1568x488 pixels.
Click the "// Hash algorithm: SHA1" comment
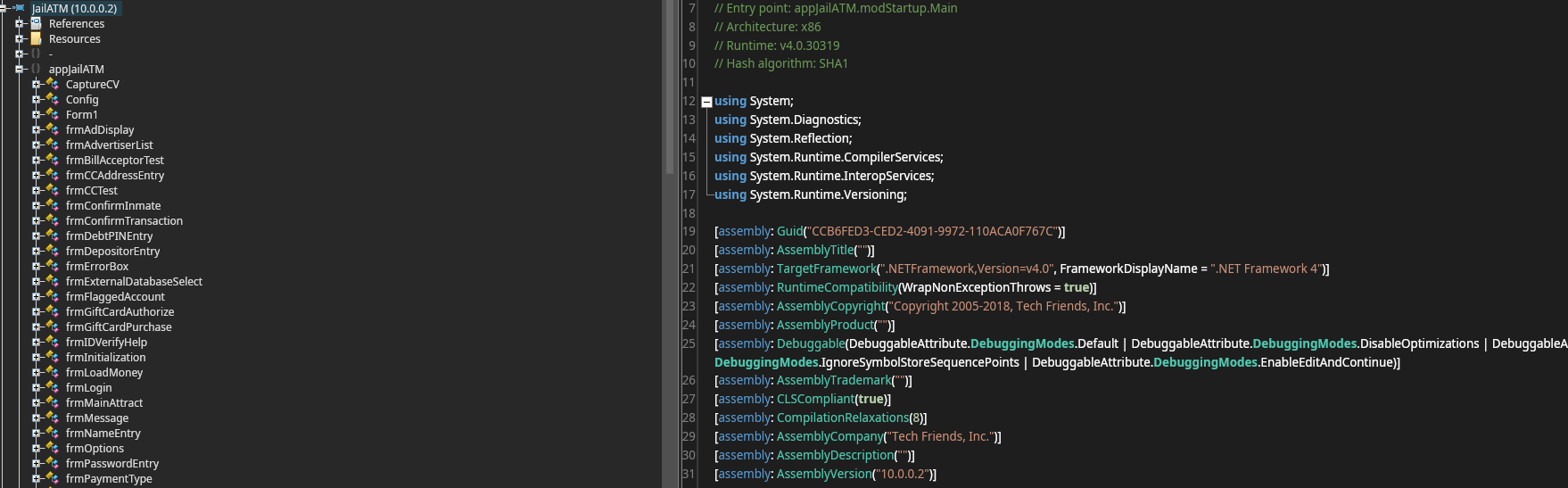[781, 63]
